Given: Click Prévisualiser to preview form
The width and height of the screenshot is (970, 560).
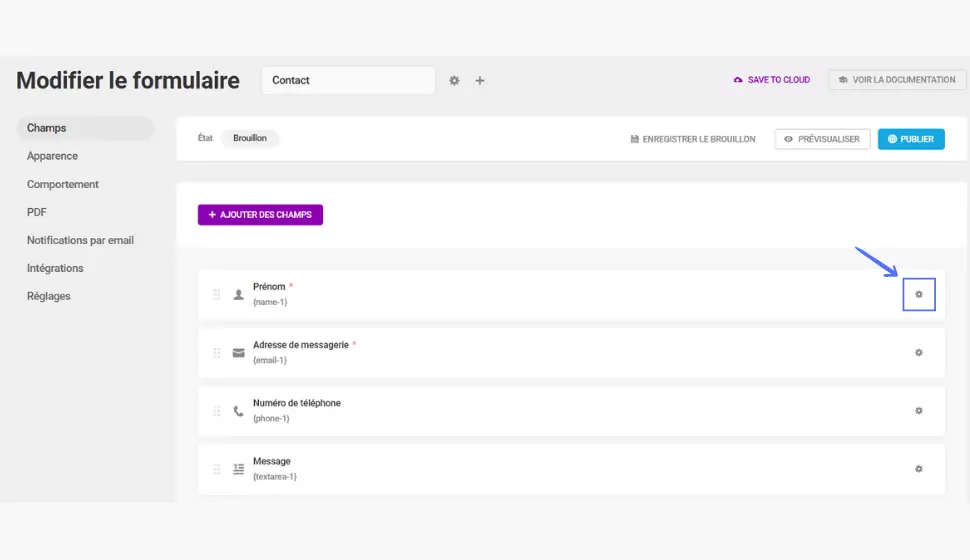Looking at the screenshot, I should click(822, 139).
